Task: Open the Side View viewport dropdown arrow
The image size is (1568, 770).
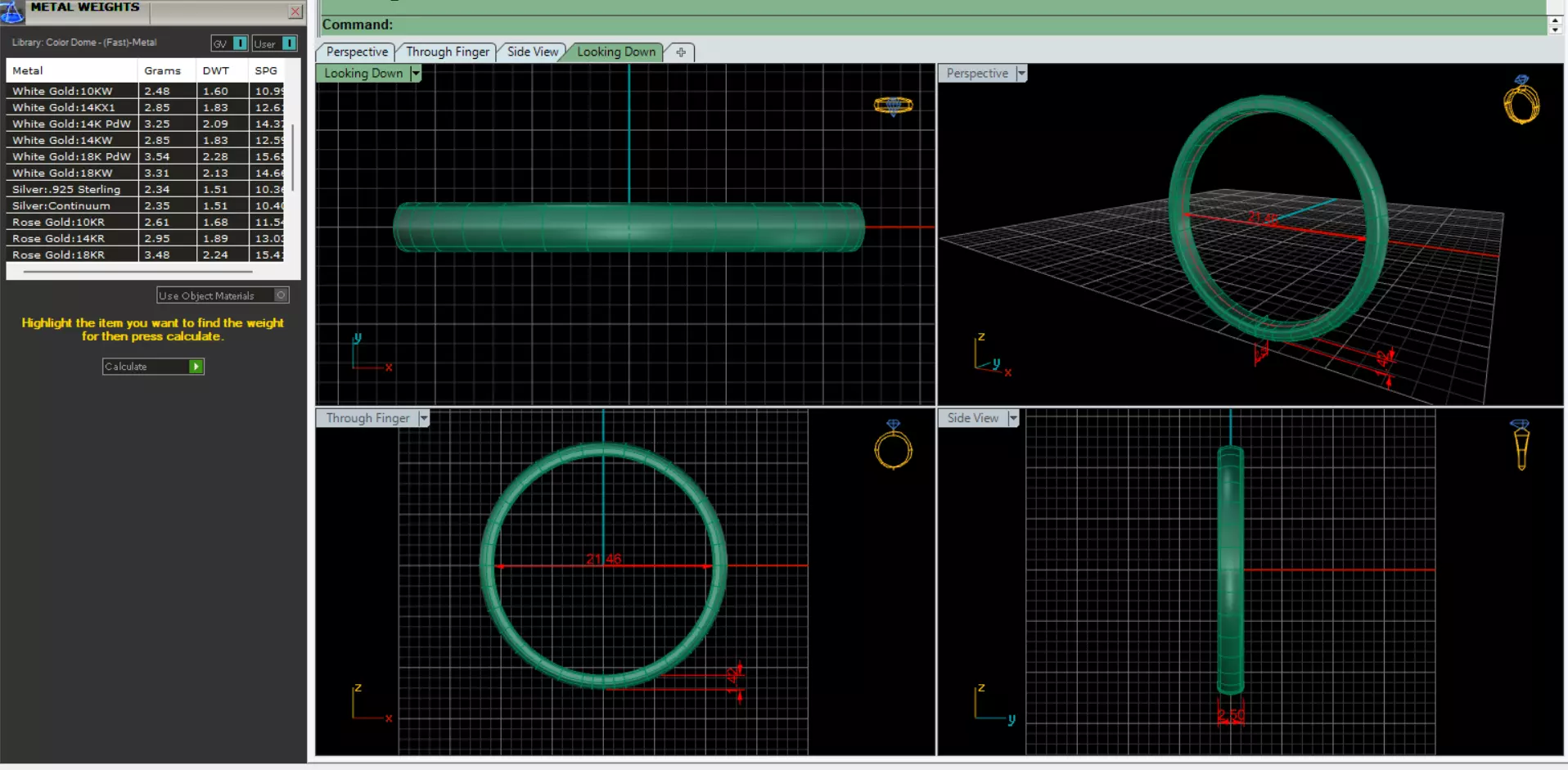Action: pos(1013,418)
